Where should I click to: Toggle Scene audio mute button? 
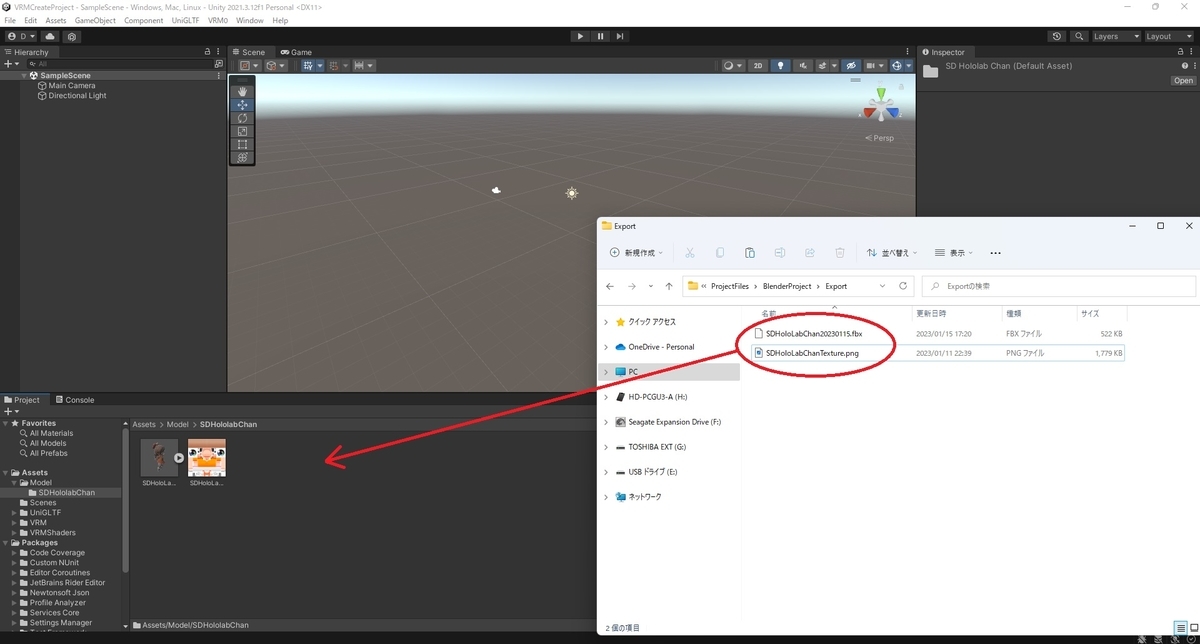click(803, 66)
